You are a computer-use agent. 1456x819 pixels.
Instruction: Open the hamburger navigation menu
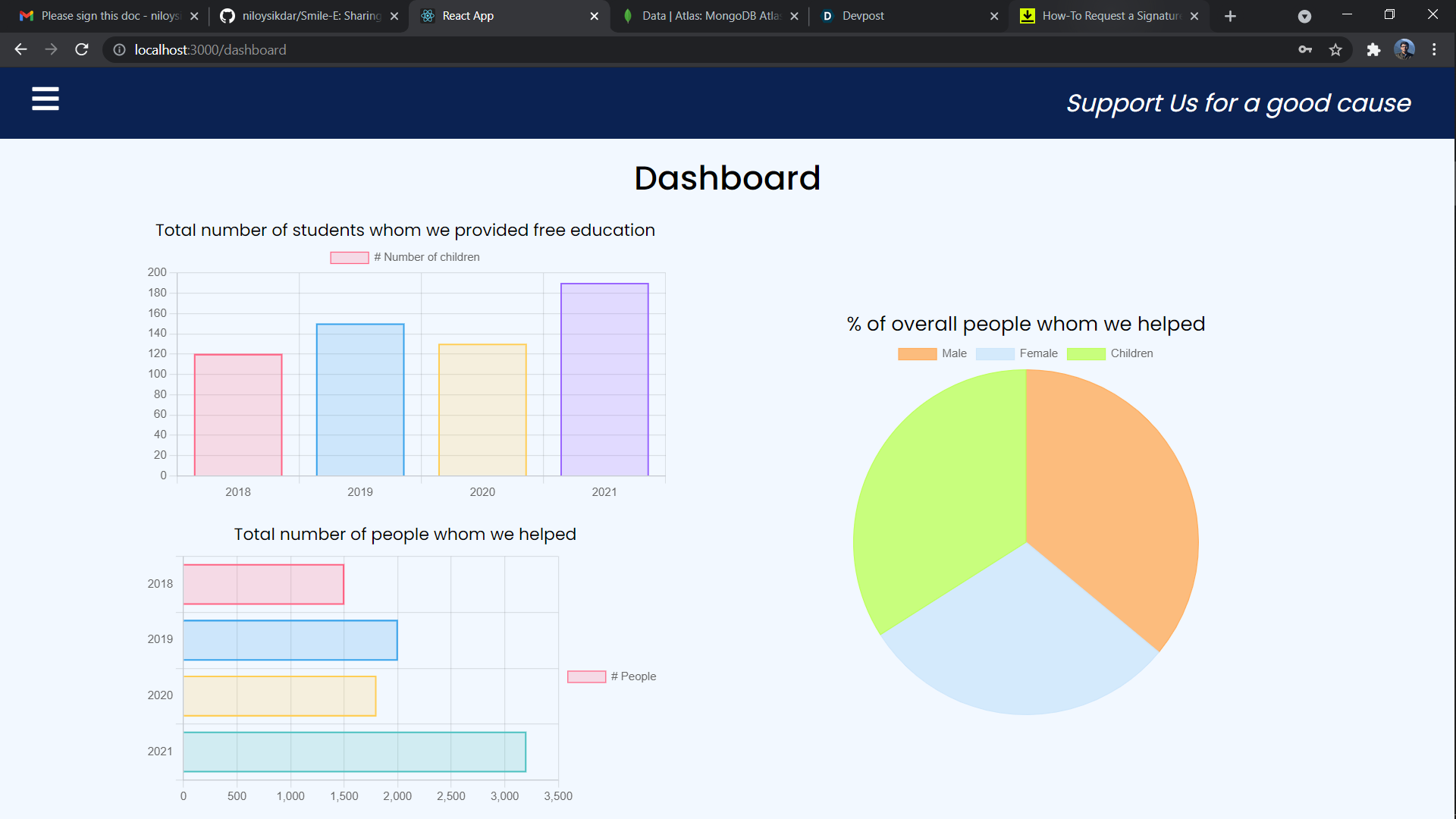click(45, 99)
